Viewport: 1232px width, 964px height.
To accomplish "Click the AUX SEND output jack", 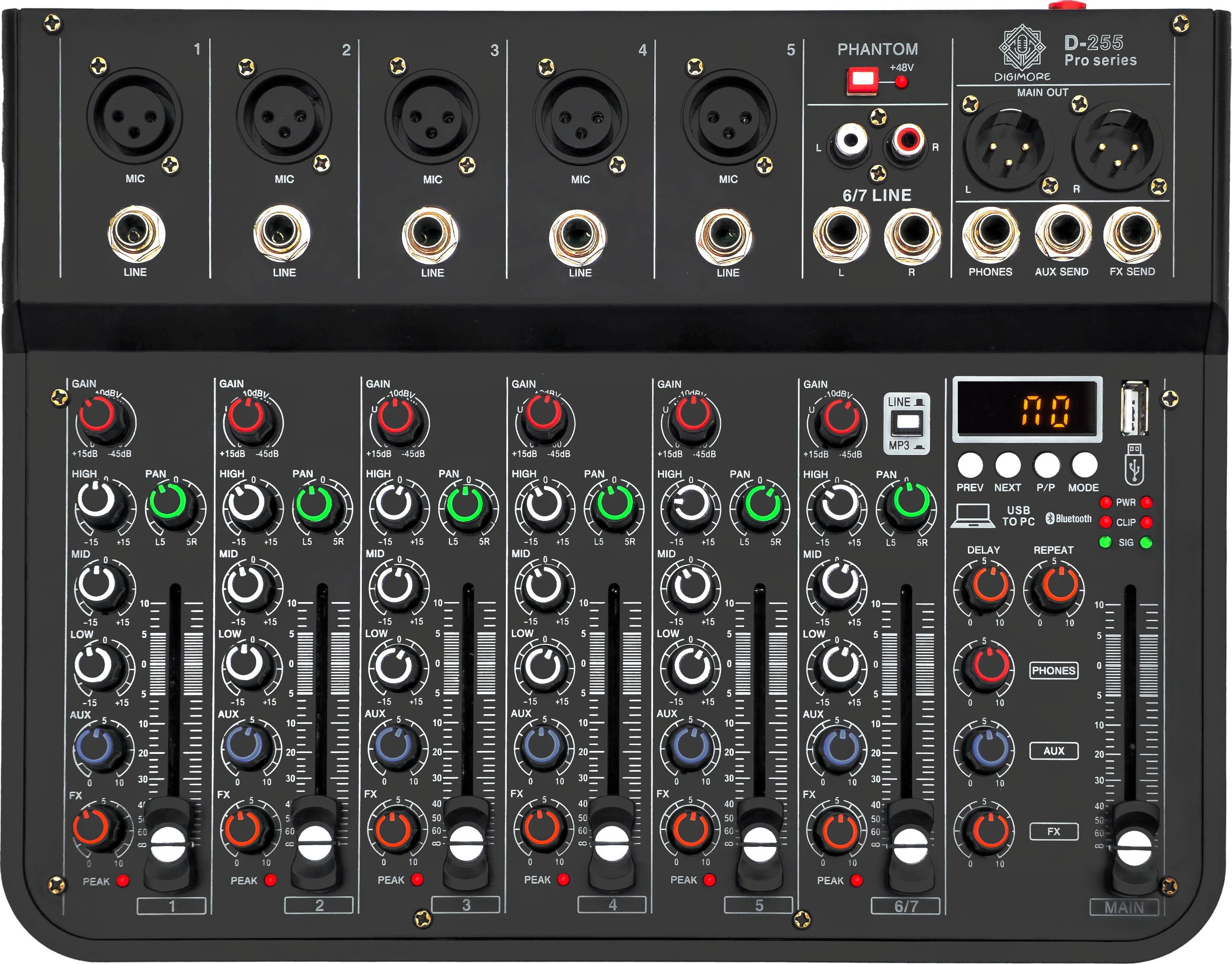I will click(1063, 233).
